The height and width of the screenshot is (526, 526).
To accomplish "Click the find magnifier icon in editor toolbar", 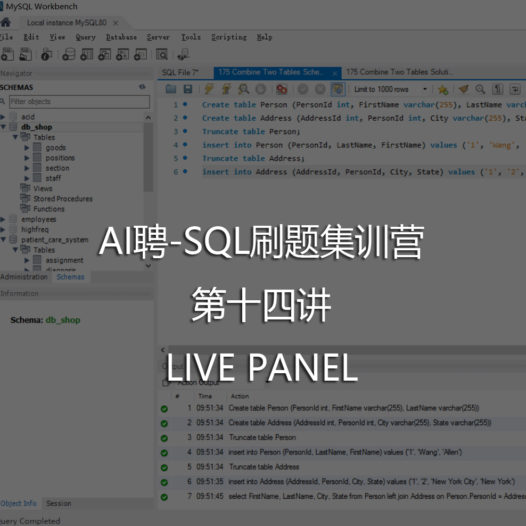I will [x=480, y=89].
